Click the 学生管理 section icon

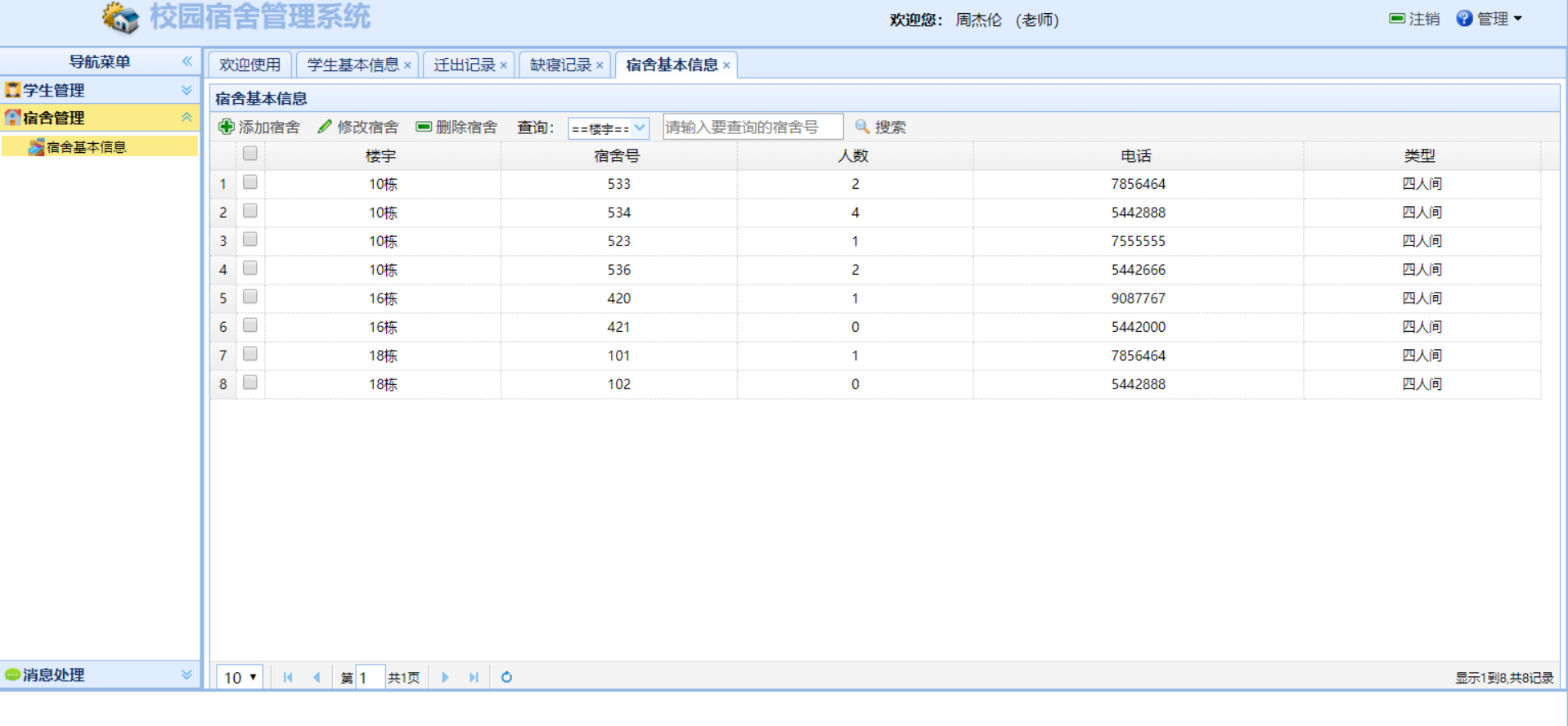pyautogui.click(x=12, y=90)
